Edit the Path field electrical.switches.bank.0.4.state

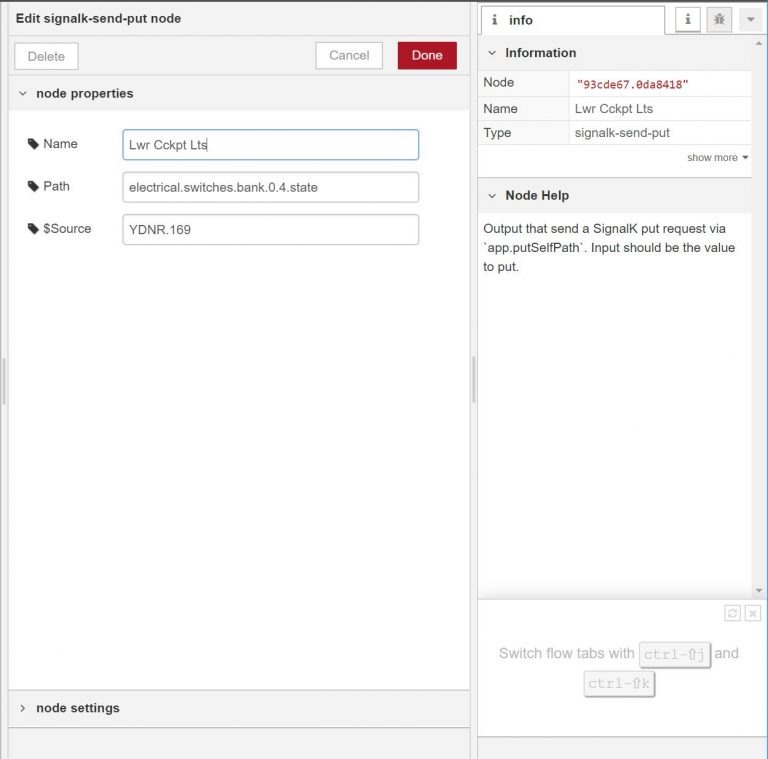click(x=270, y=187)
